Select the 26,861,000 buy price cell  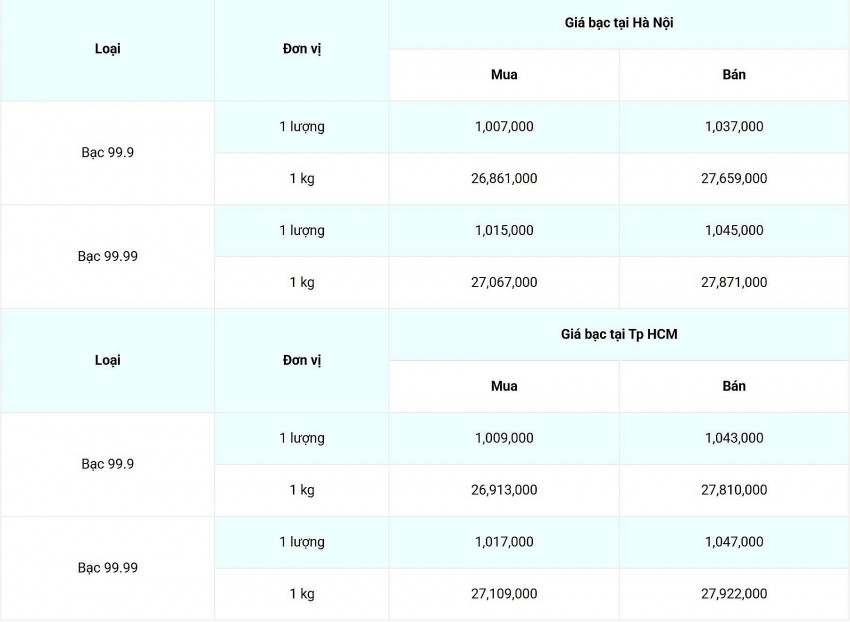(x=504, y=178)
